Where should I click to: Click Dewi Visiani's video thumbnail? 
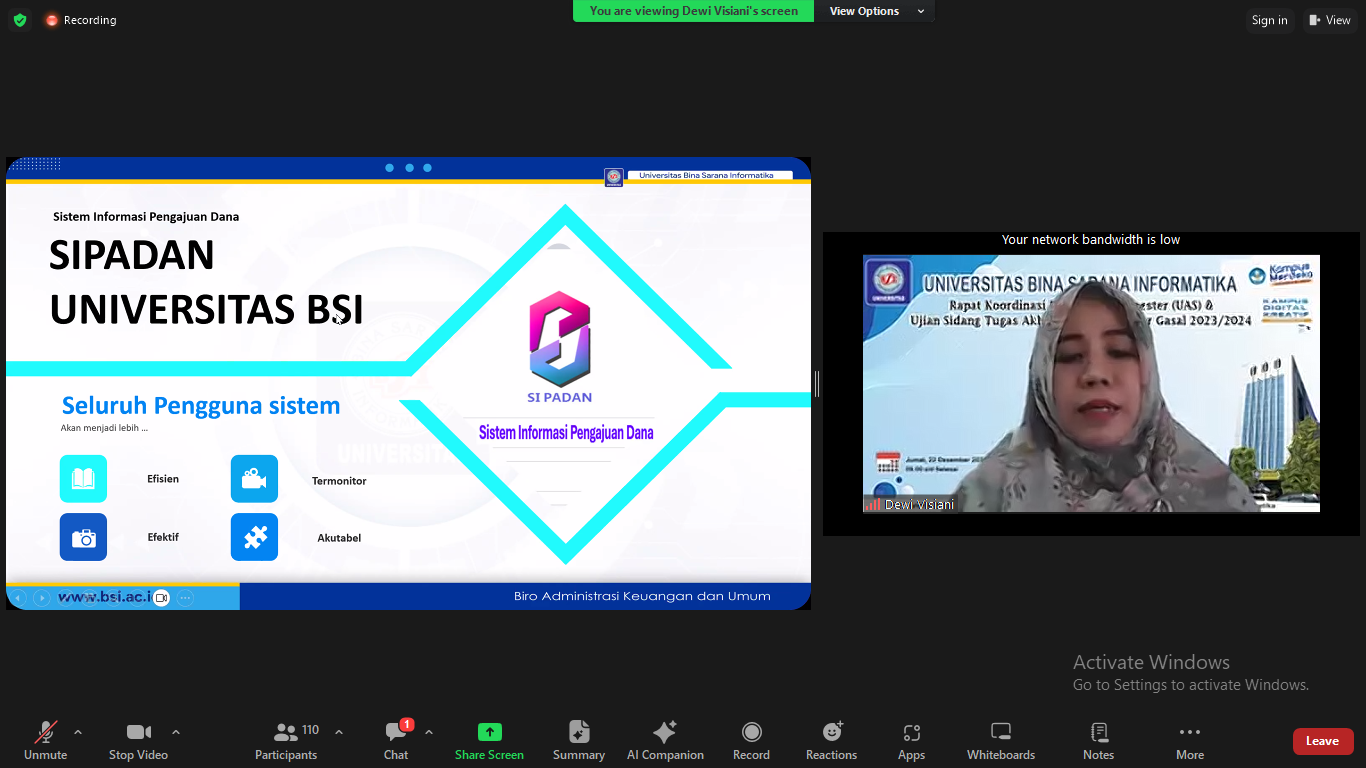pos(1091,383)
